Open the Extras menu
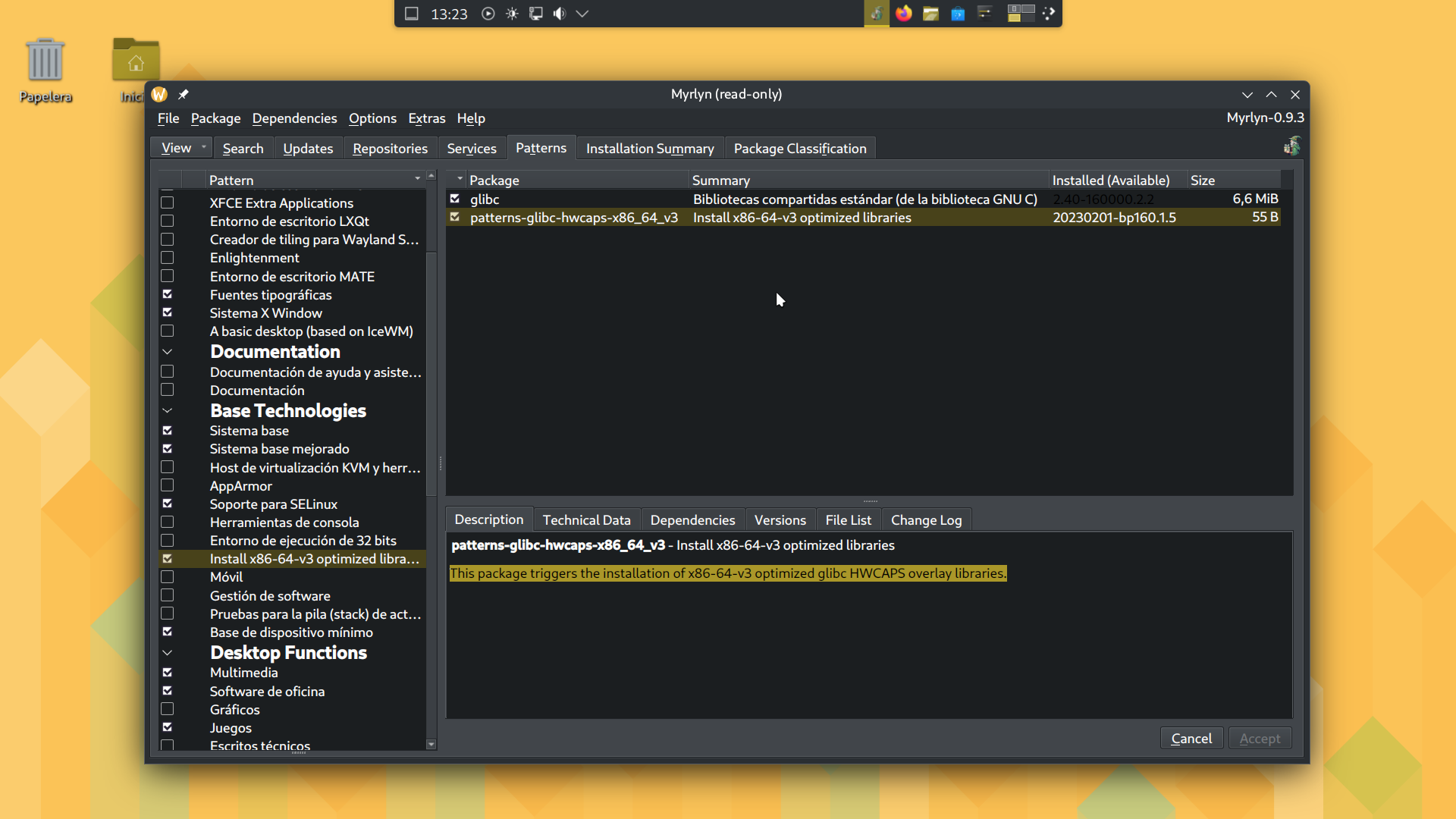1456x819 pixels. click(x=427, y=118)
